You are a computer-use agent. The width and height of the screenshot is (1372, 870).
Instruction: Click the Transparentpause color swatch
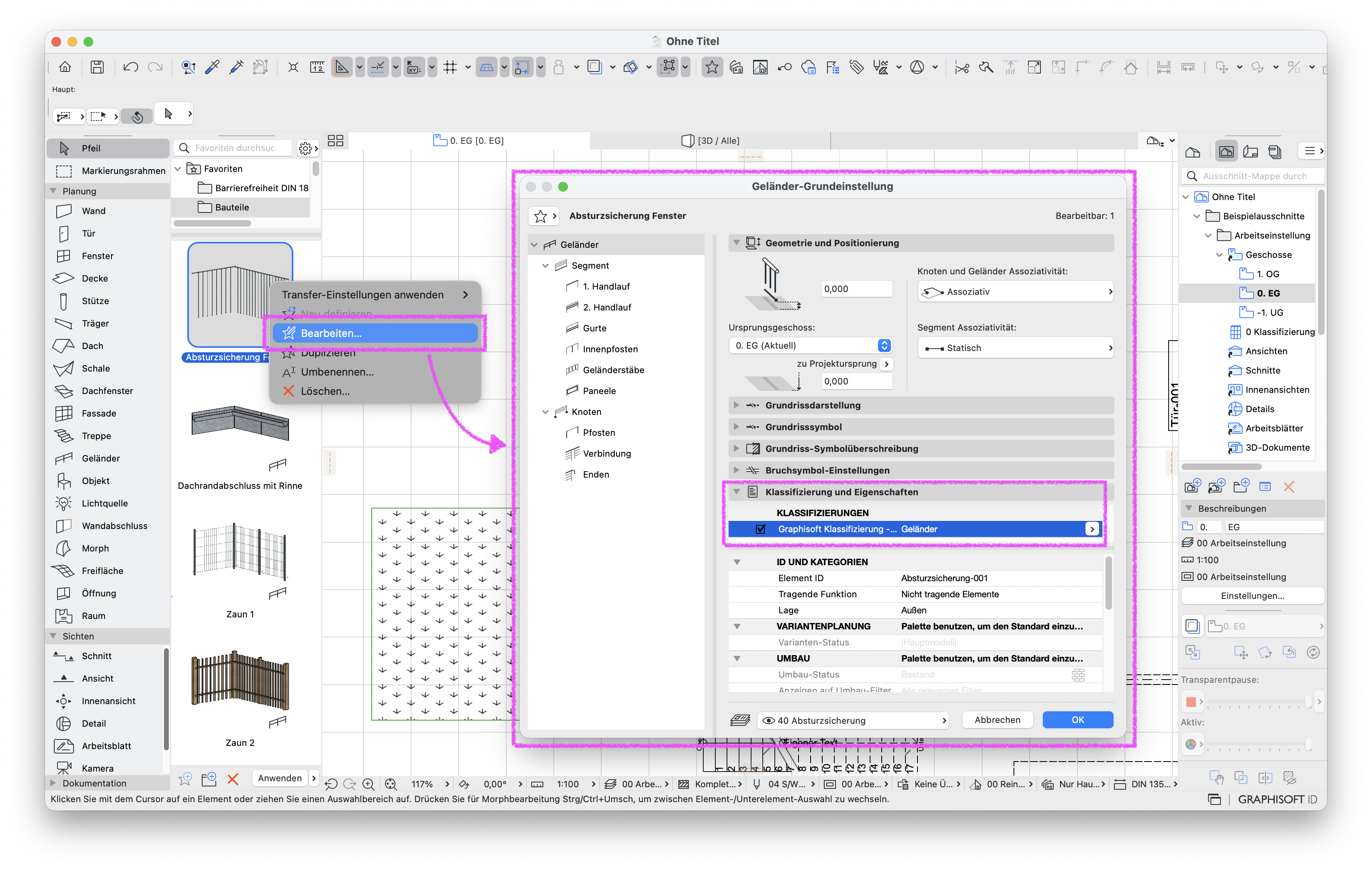[1191, 701]
